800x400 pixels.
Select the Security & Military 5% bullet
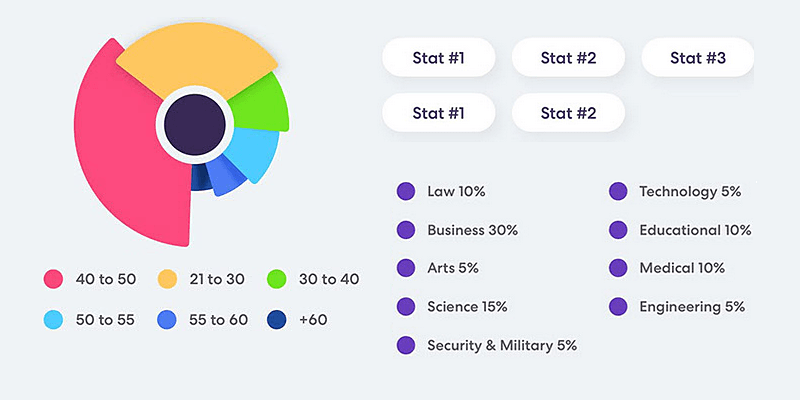coord(406,345)
